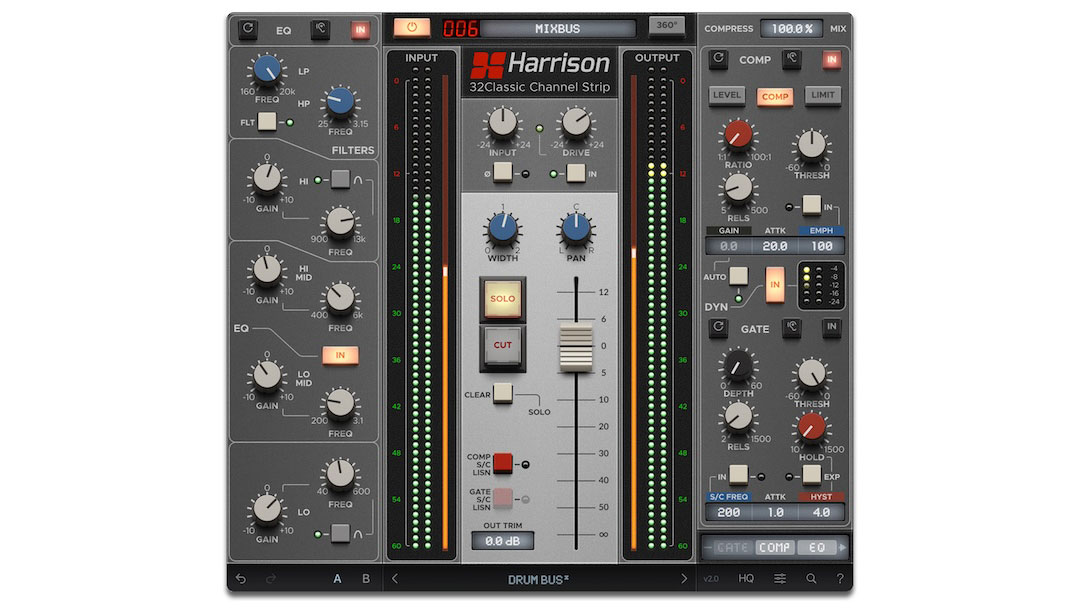This screenshot has width=1080, height=608.
Task: Toggle the DRIVE IN button
Action: [x=576, y=173]
